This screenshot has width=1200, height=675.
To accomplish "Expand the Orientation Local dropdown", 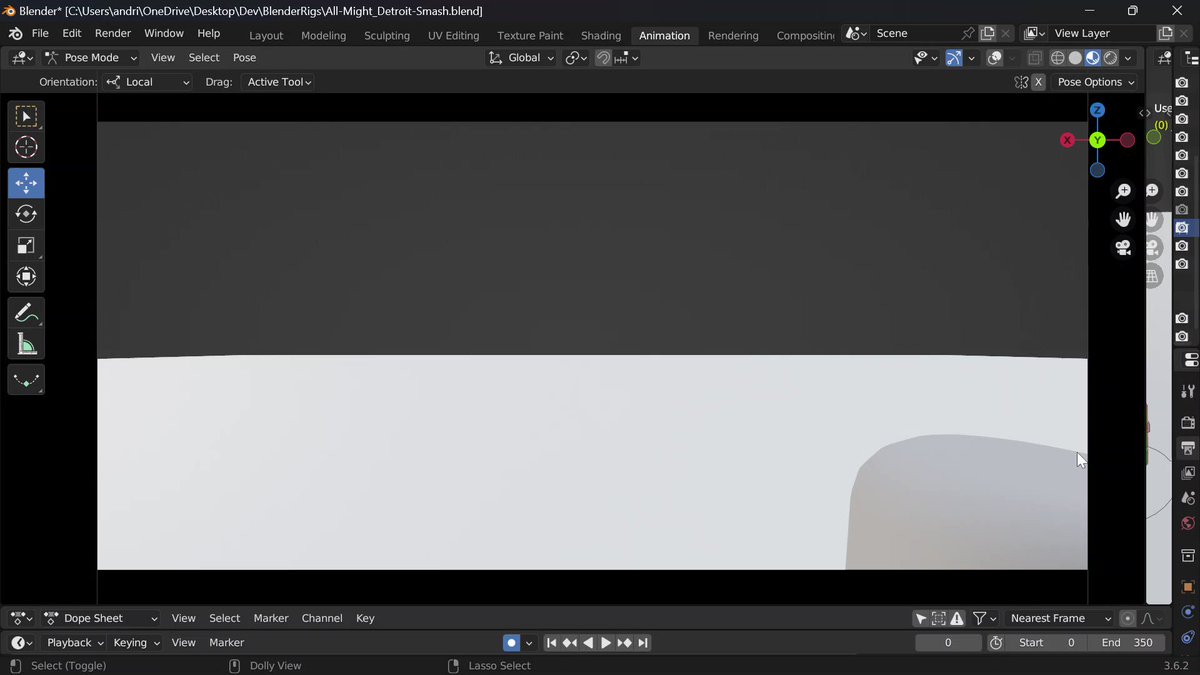I will (148, 82).
